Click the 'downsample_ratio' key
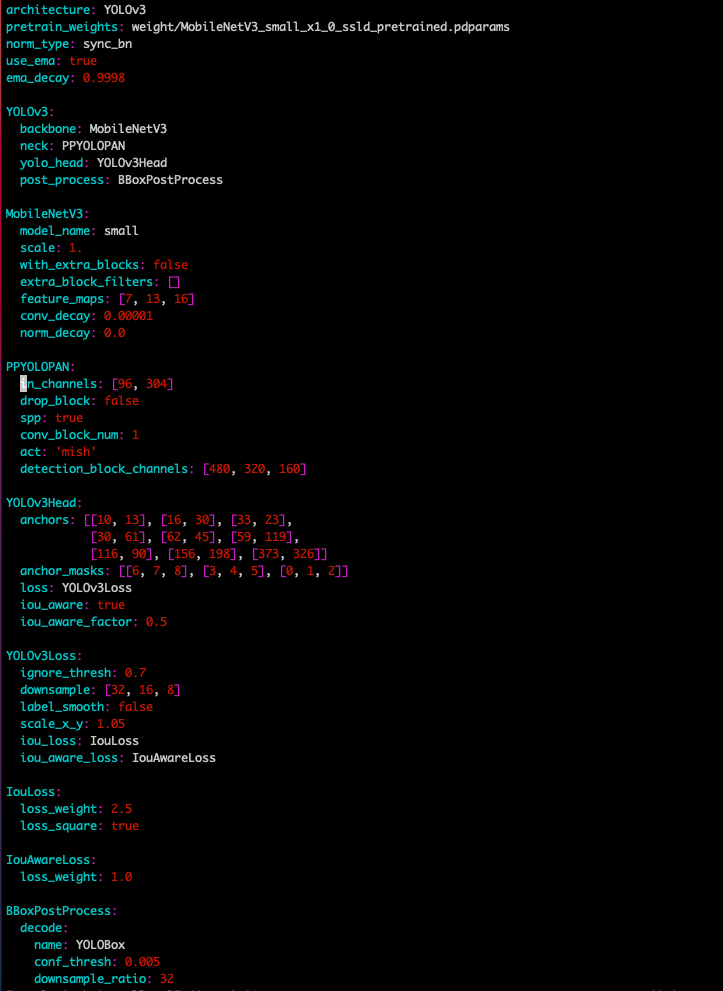This screenshot has width=723, height=991. [x=90, y=979]
